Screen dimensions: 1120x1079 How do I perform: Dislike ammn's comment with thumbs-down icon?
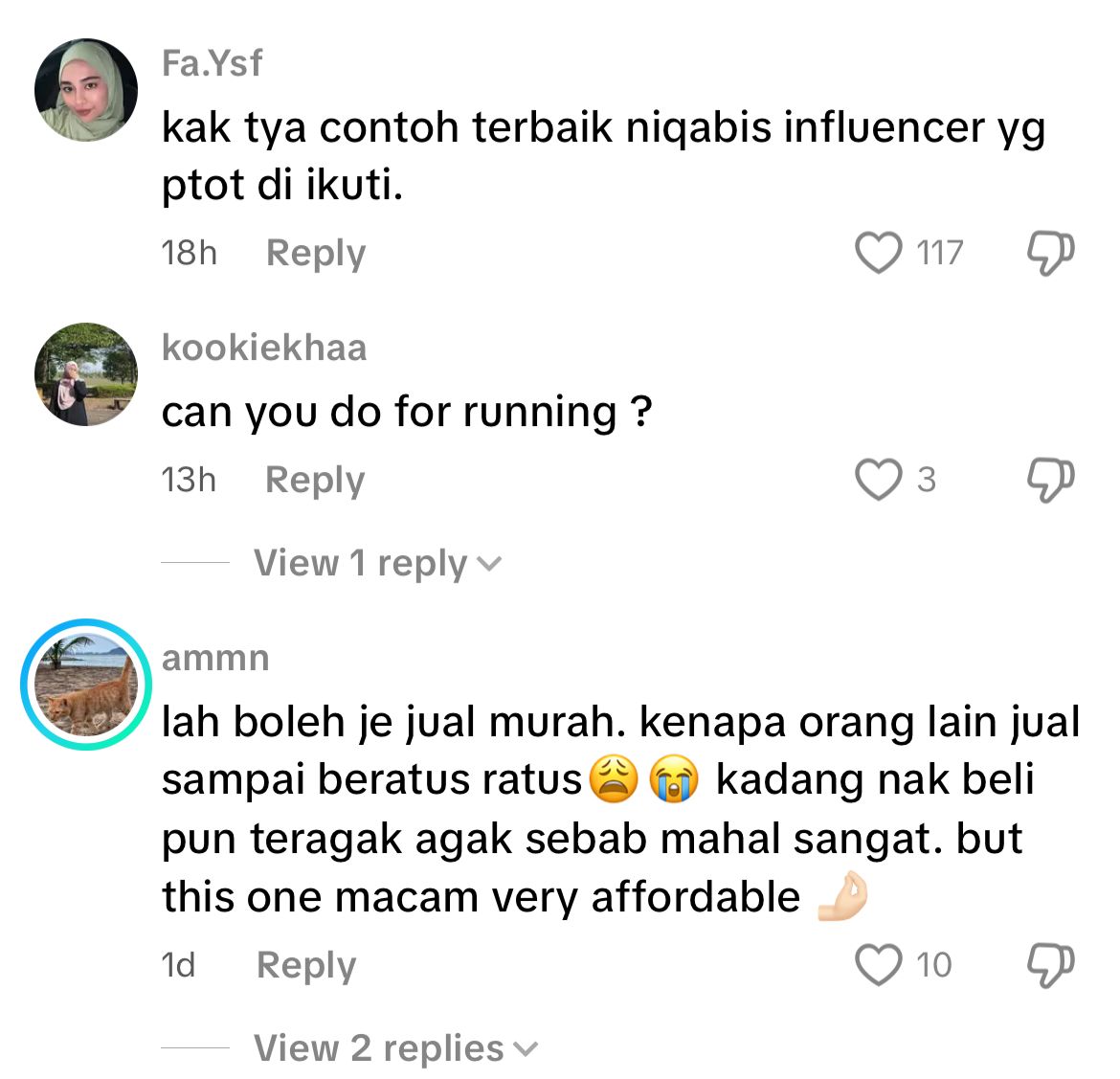click(1050, 965)
